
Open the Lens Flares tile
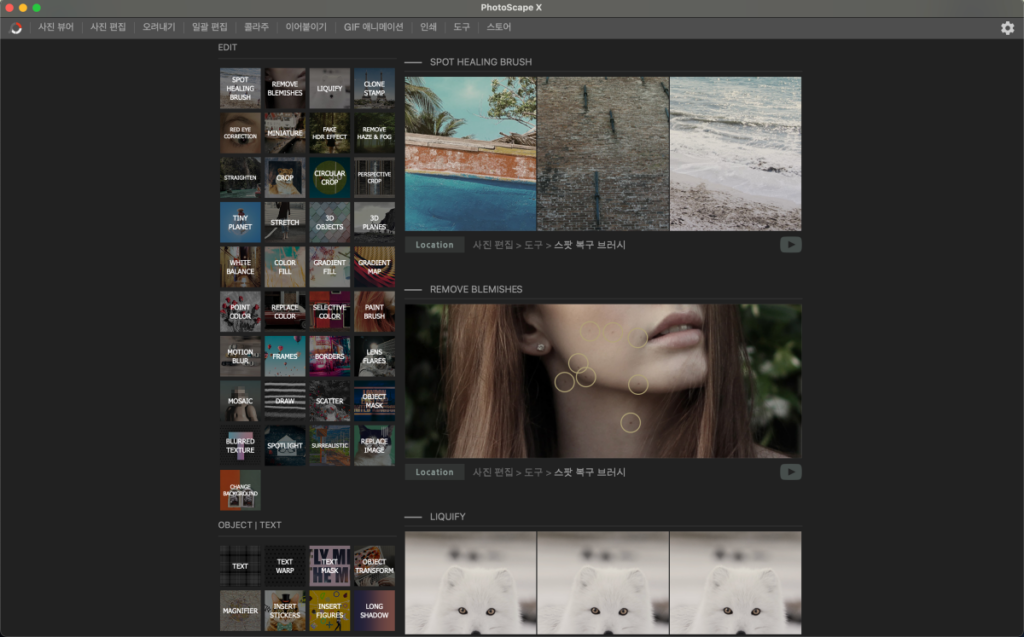(x=374, y=356)
